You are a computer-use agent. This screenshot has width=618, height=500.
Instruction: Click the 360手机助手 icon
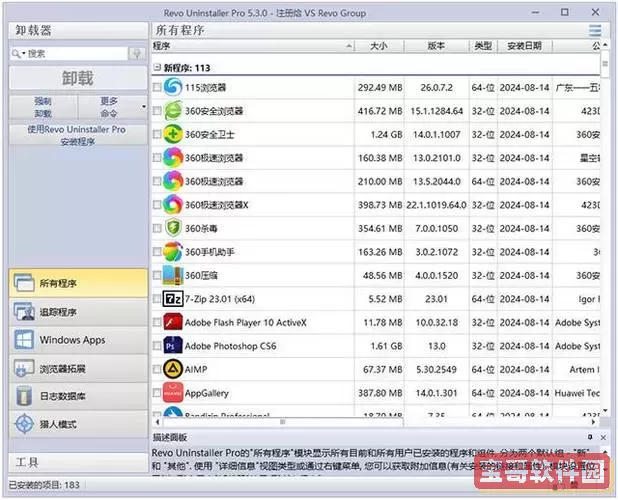pos(173,252)
